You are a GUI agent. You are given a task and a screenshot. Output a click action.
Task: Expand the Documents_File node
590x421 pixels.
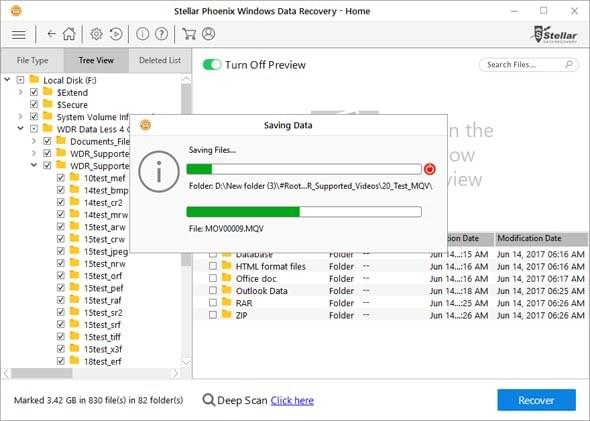pyautogui.click(x=34, y=141)
